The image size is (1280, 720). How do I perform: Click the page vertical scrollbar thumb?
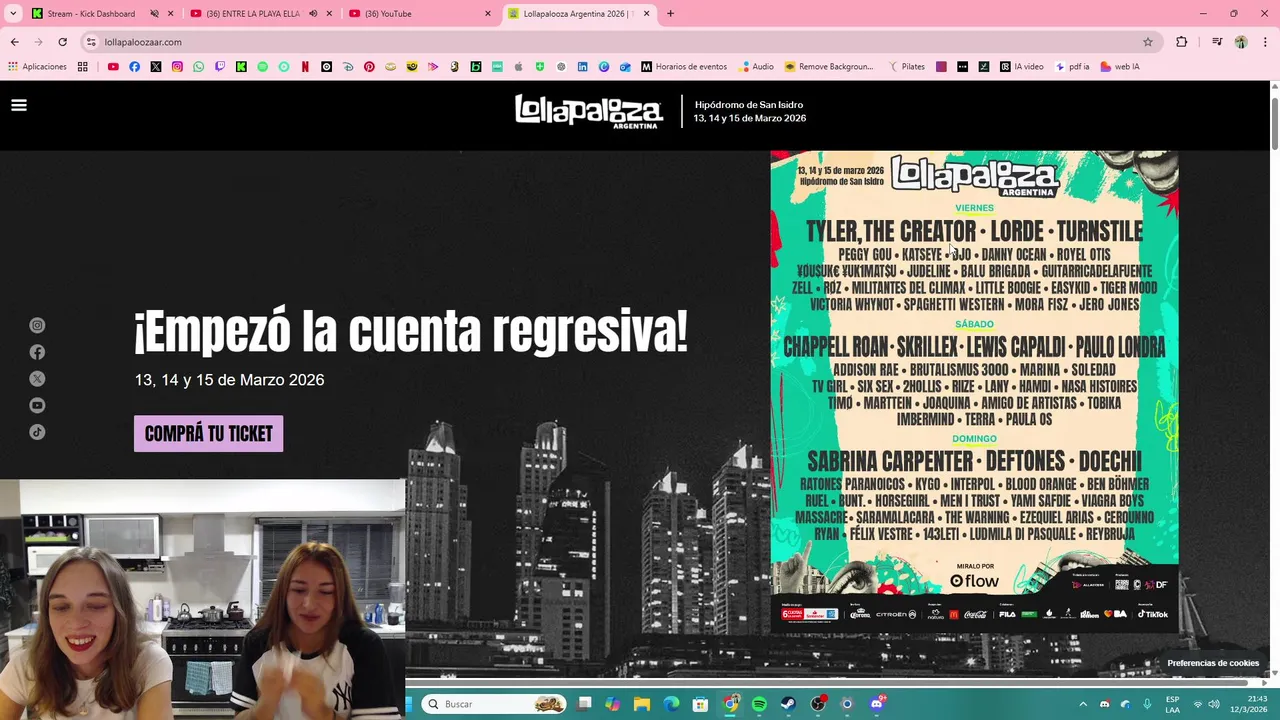1274,126
